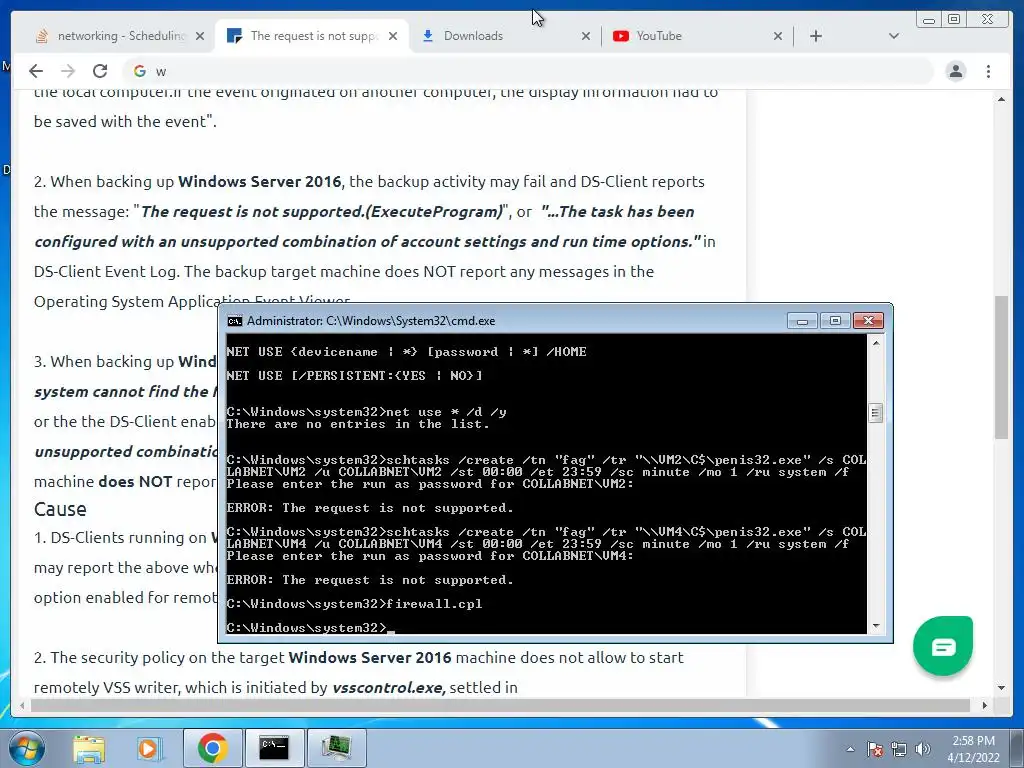This screenshot has height=768, width=1024.
Task: Click Chrome's forward arrow button
Action: [x=68, y=71]
